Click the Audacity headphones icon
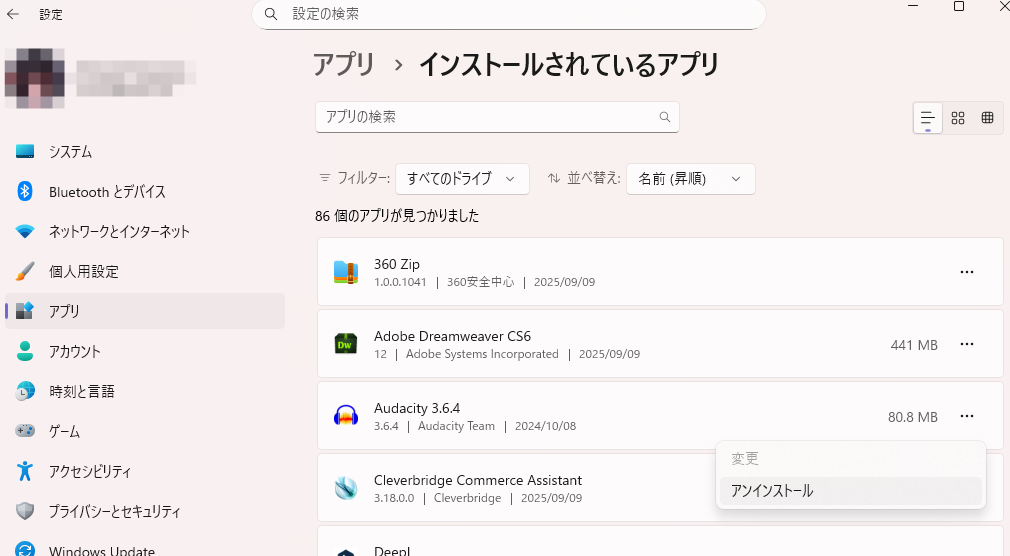Viewport: 1010px width, 556px height. [x=346, y=416]
